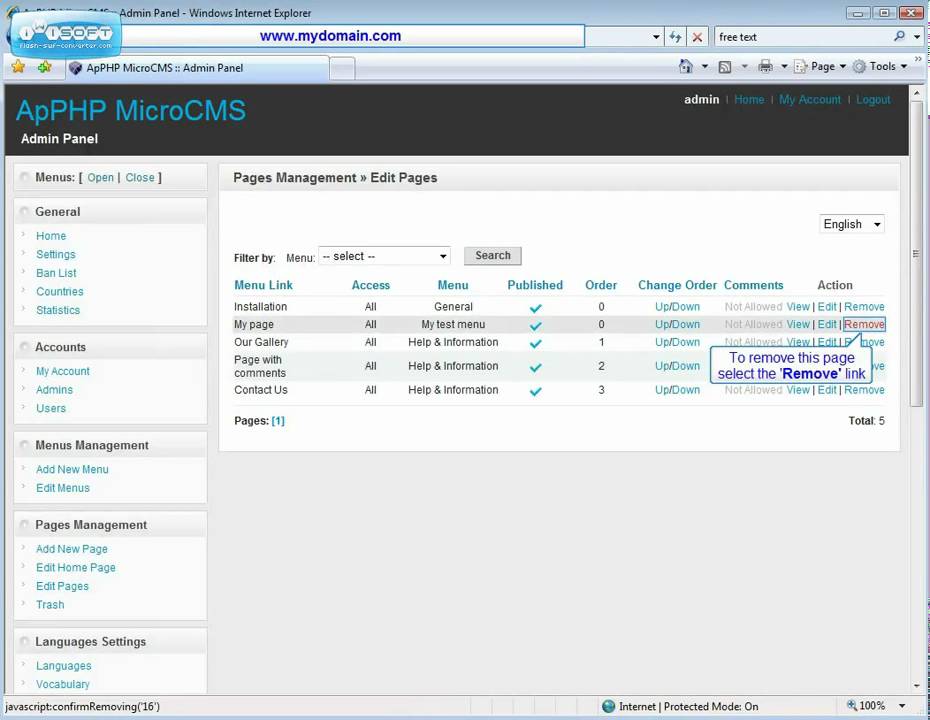The width and height of the screenshot is (930, 720).
Task: Open the Vocabulary settings link
Action: [62, 684]
